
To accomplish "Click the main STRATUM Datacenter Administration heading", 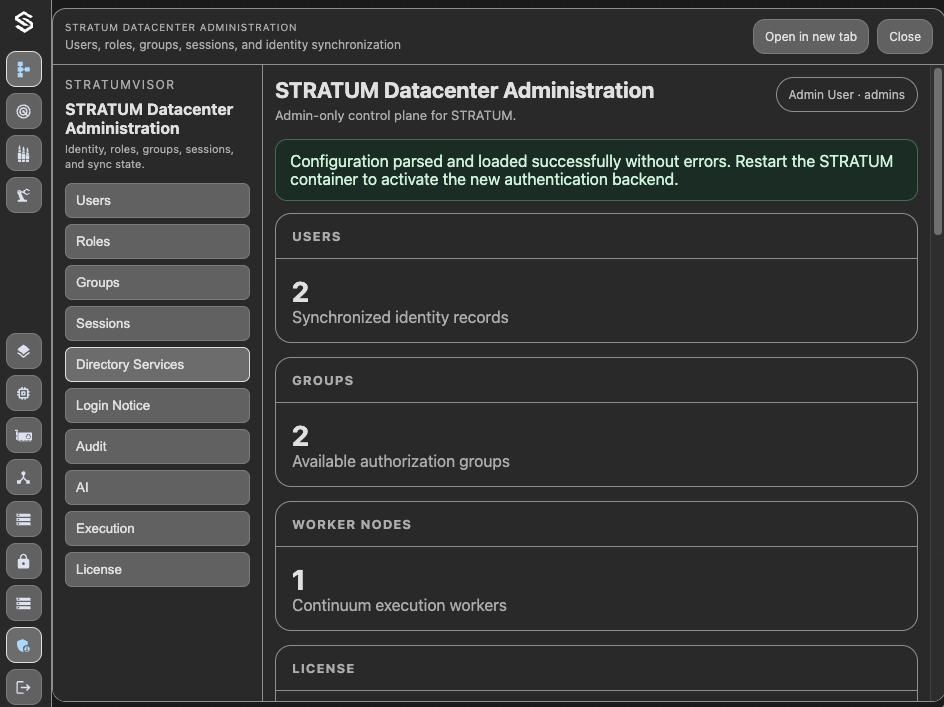I will (464, 90).
